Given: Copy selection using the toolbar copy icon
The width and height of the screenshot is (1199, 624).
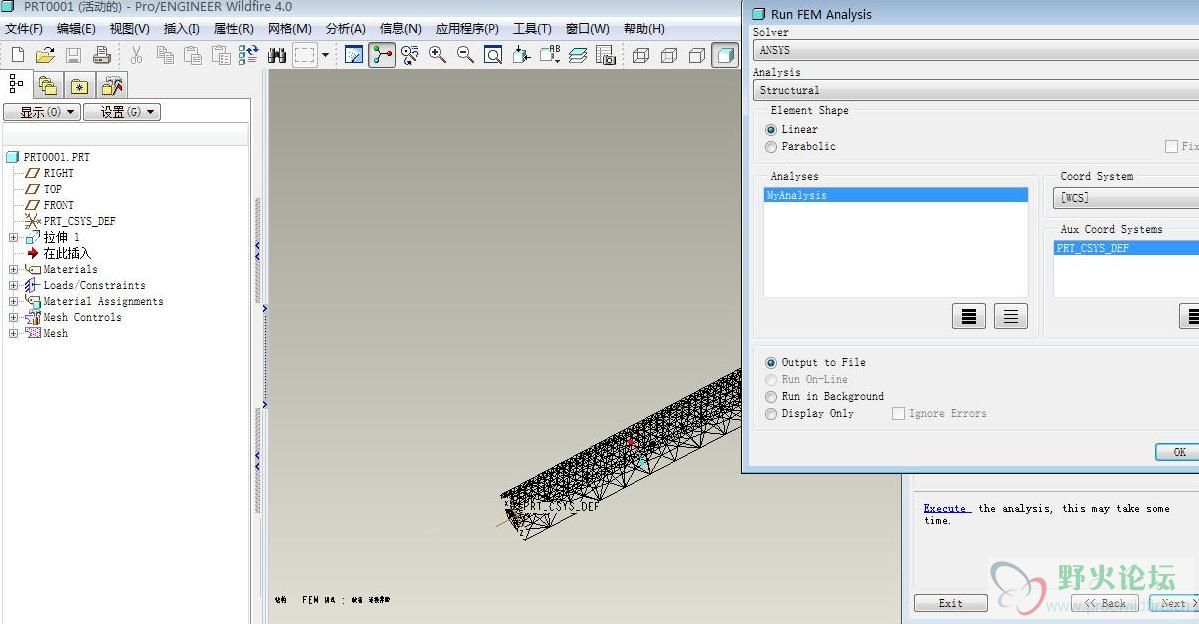Looking at the screenshot, I should pos(164,55).
